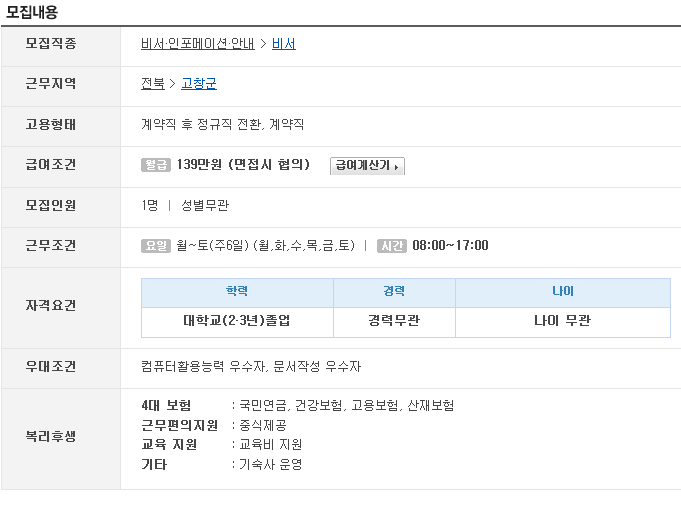Image resolution: width=681 pixels, height=506 pixels.
Task: Open the 고창군 district link
Action: (x=199, y=83)
